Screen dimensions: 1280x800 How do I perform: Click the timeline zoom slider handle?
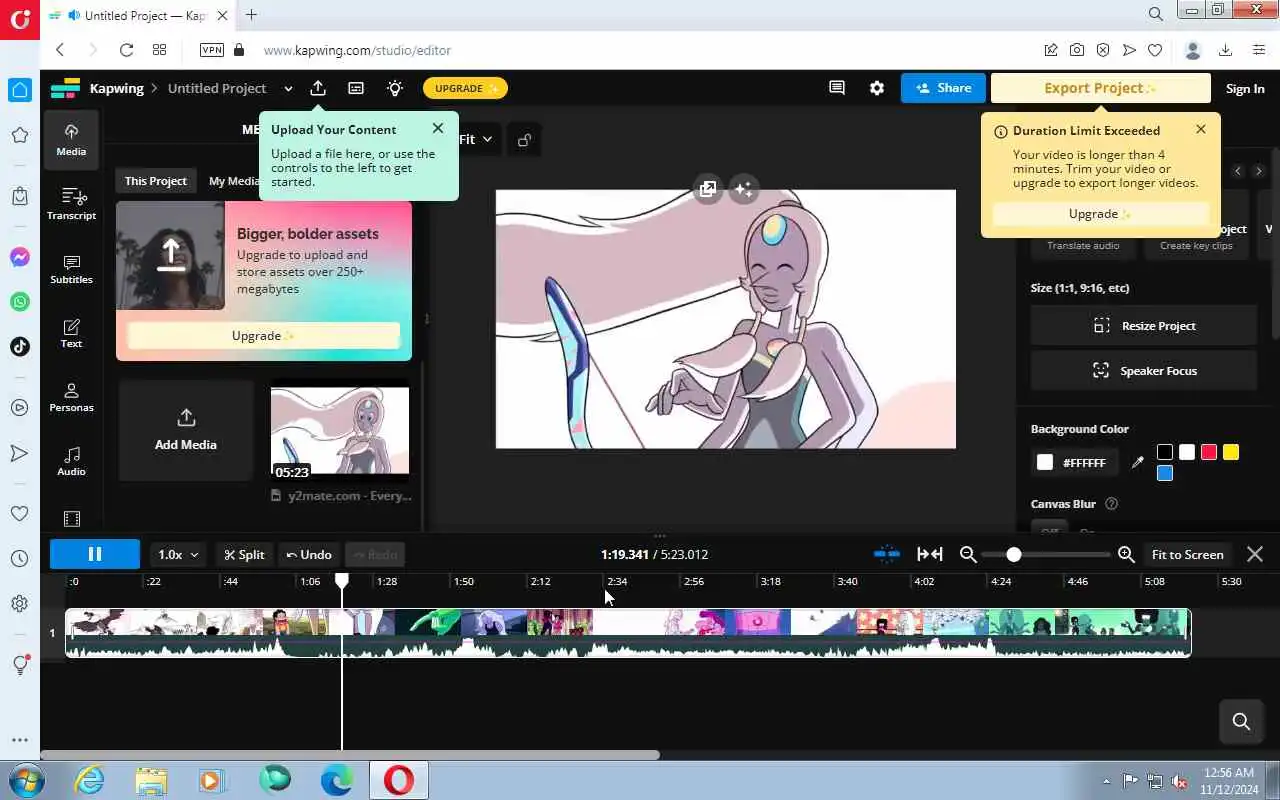pos(1014,554)
